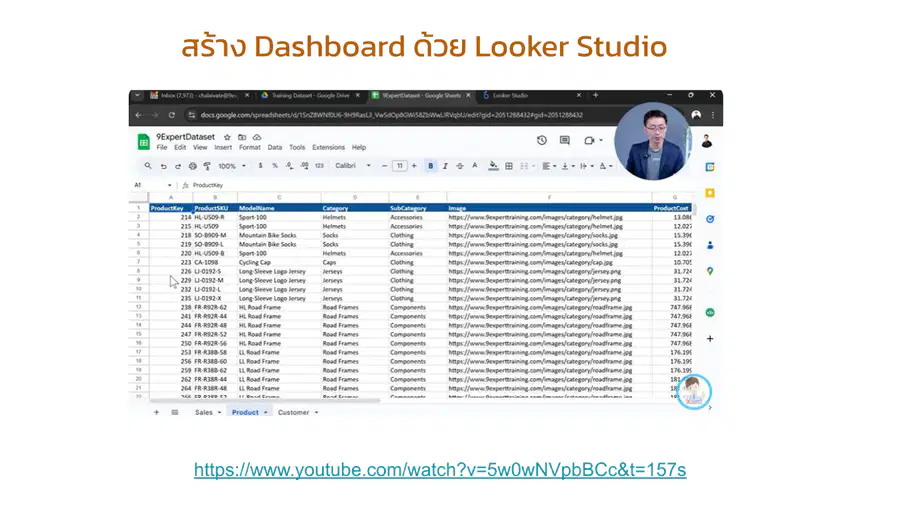Screen dimensions: 900x506
Task: Open text wrapping dropdown
Action: [586, 166]
